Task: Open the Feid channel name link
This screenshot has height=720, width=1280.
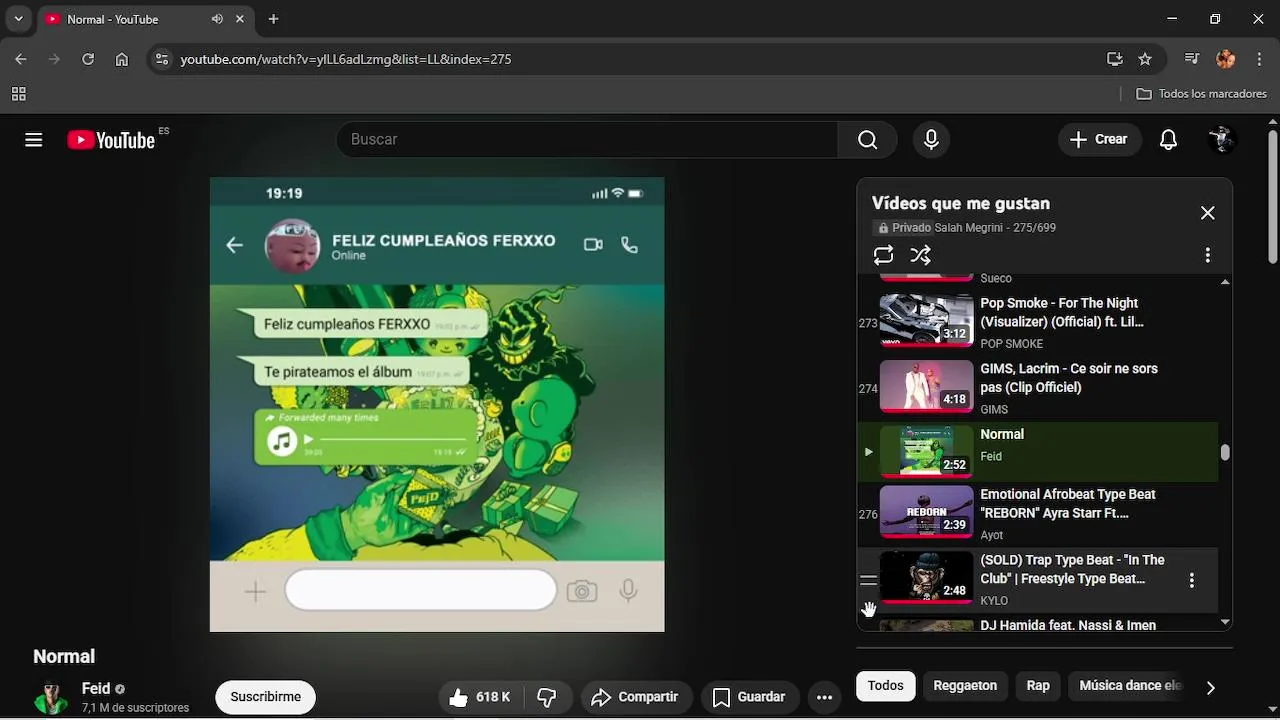Action: pyautogui.click(x=96, y=688)
